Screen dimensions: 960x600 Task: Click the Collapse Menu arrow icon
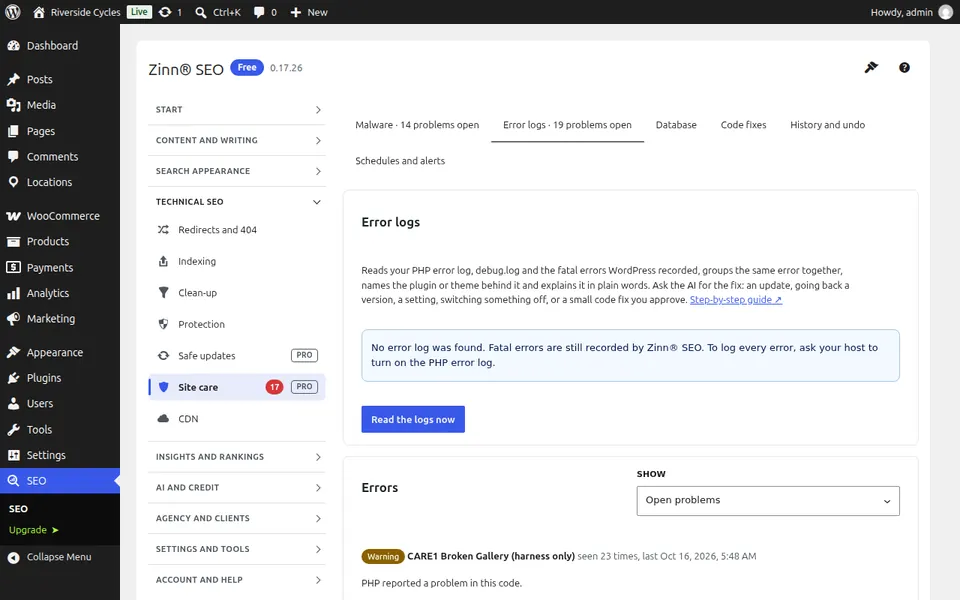point(13,557)
